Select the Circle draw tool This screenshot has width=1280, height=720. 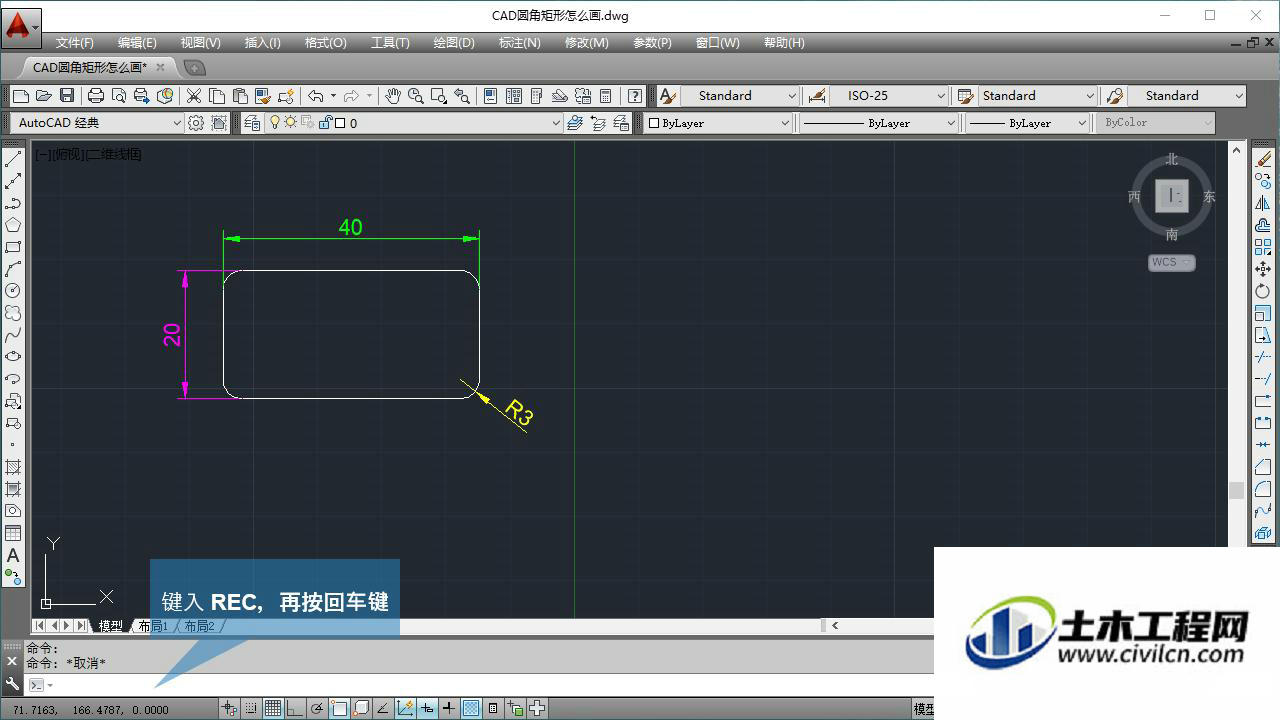click(x=13, y=291)
